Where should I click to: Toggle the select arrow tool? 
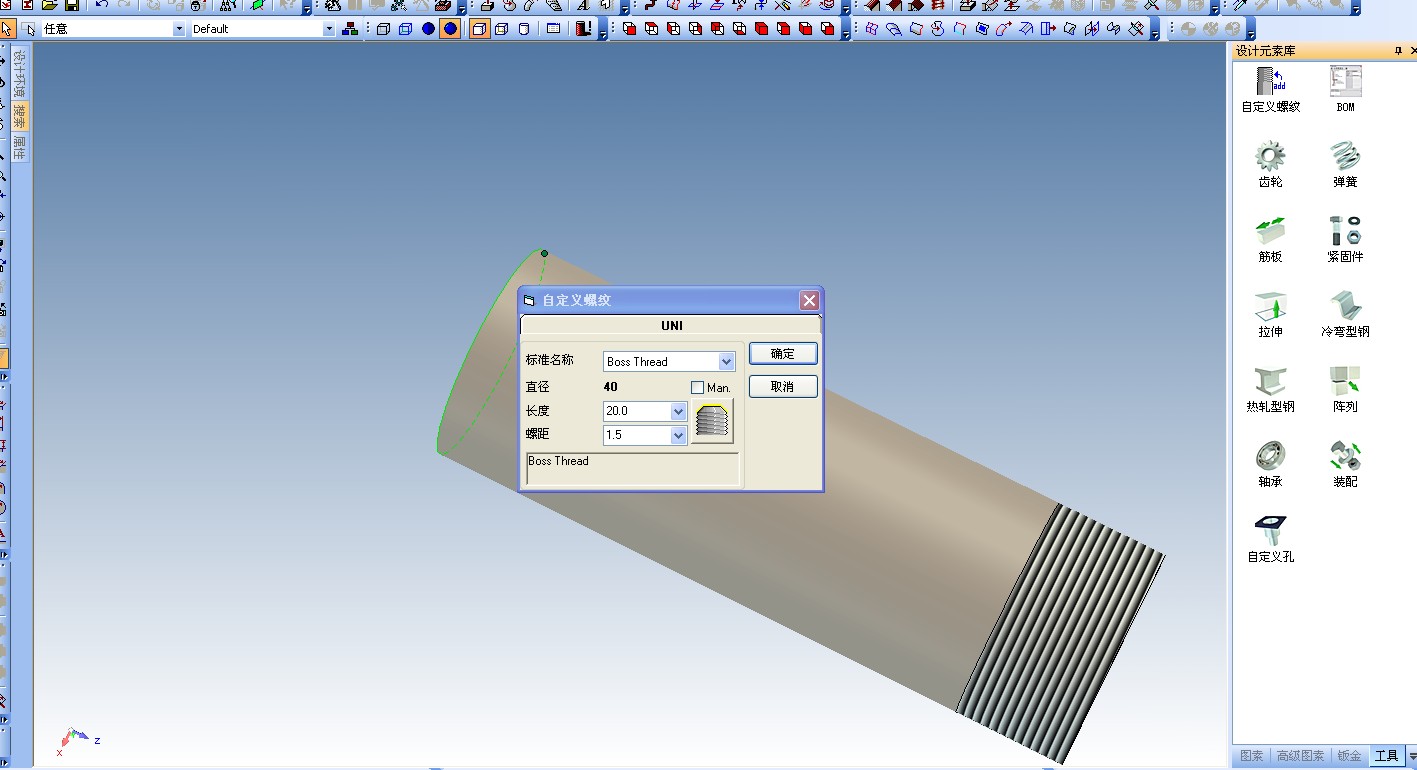click(x=7, y=29)
